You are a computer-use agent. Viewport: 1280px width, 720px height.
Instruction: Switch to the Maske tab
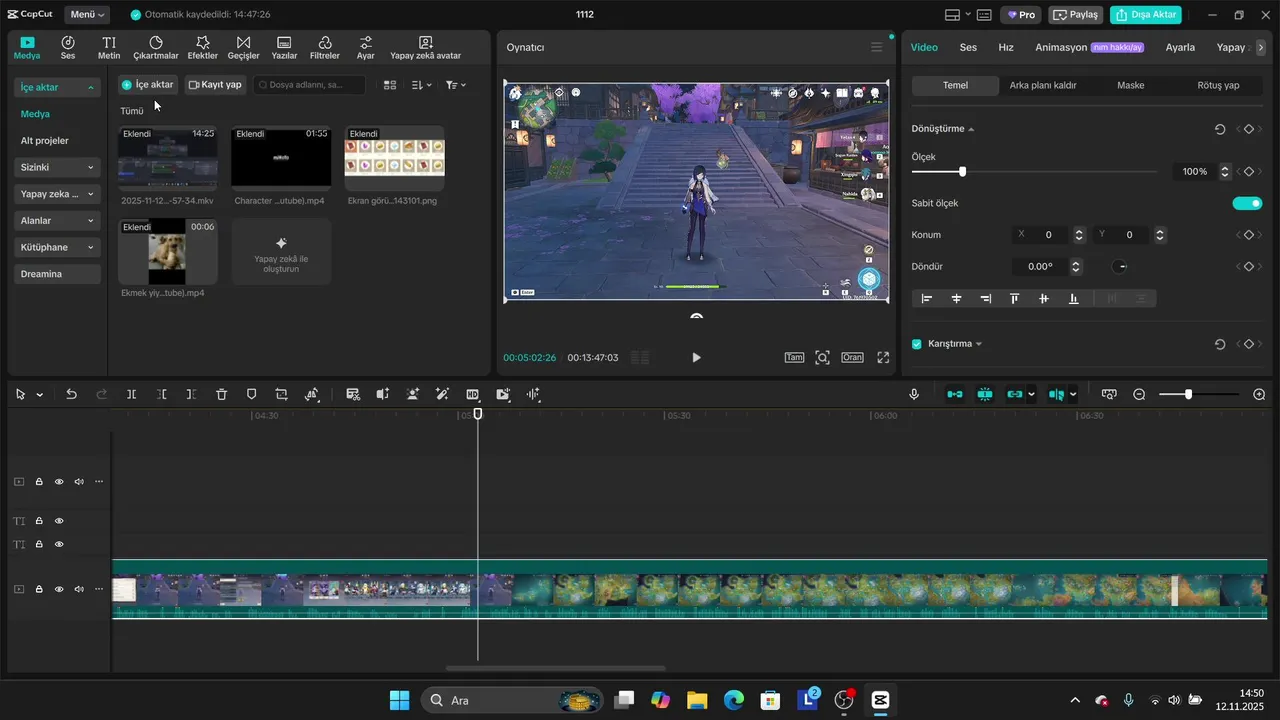(x=1131, y=86)
